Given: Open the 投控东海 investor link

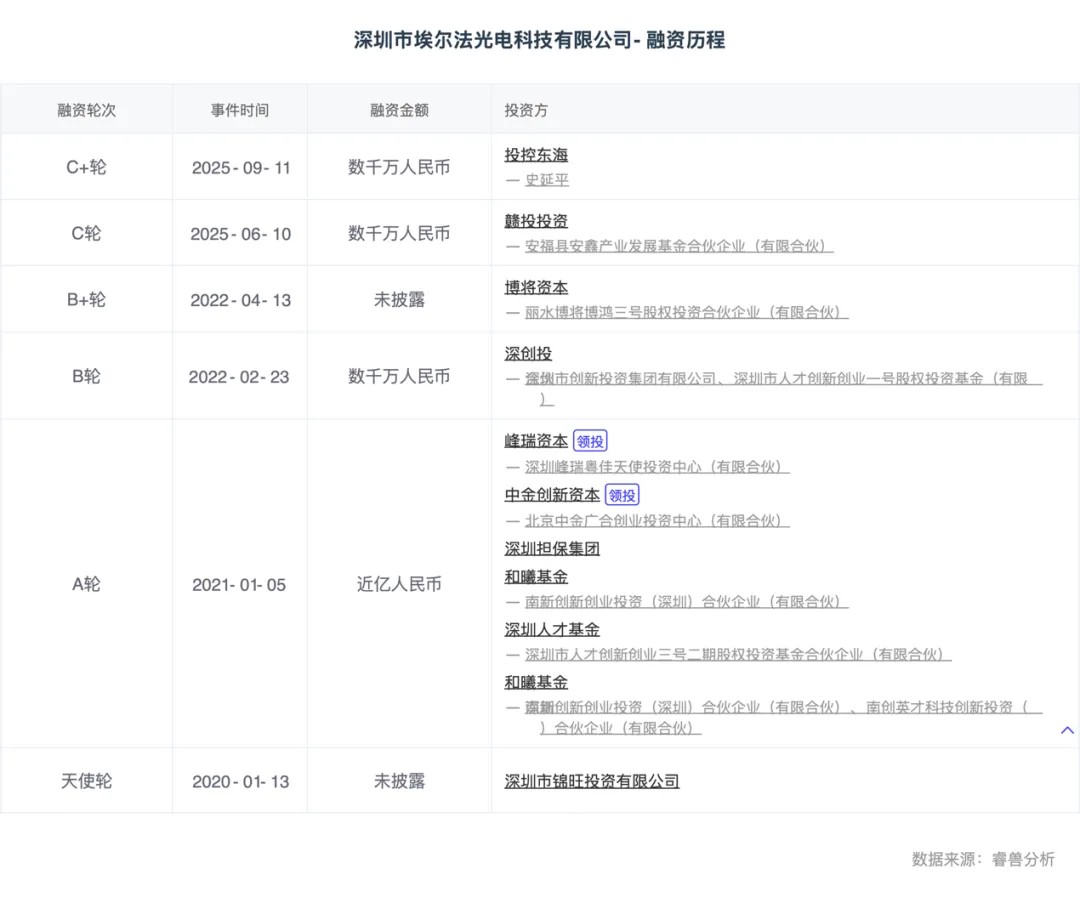Looking at the screenshot, I should 536,155.
